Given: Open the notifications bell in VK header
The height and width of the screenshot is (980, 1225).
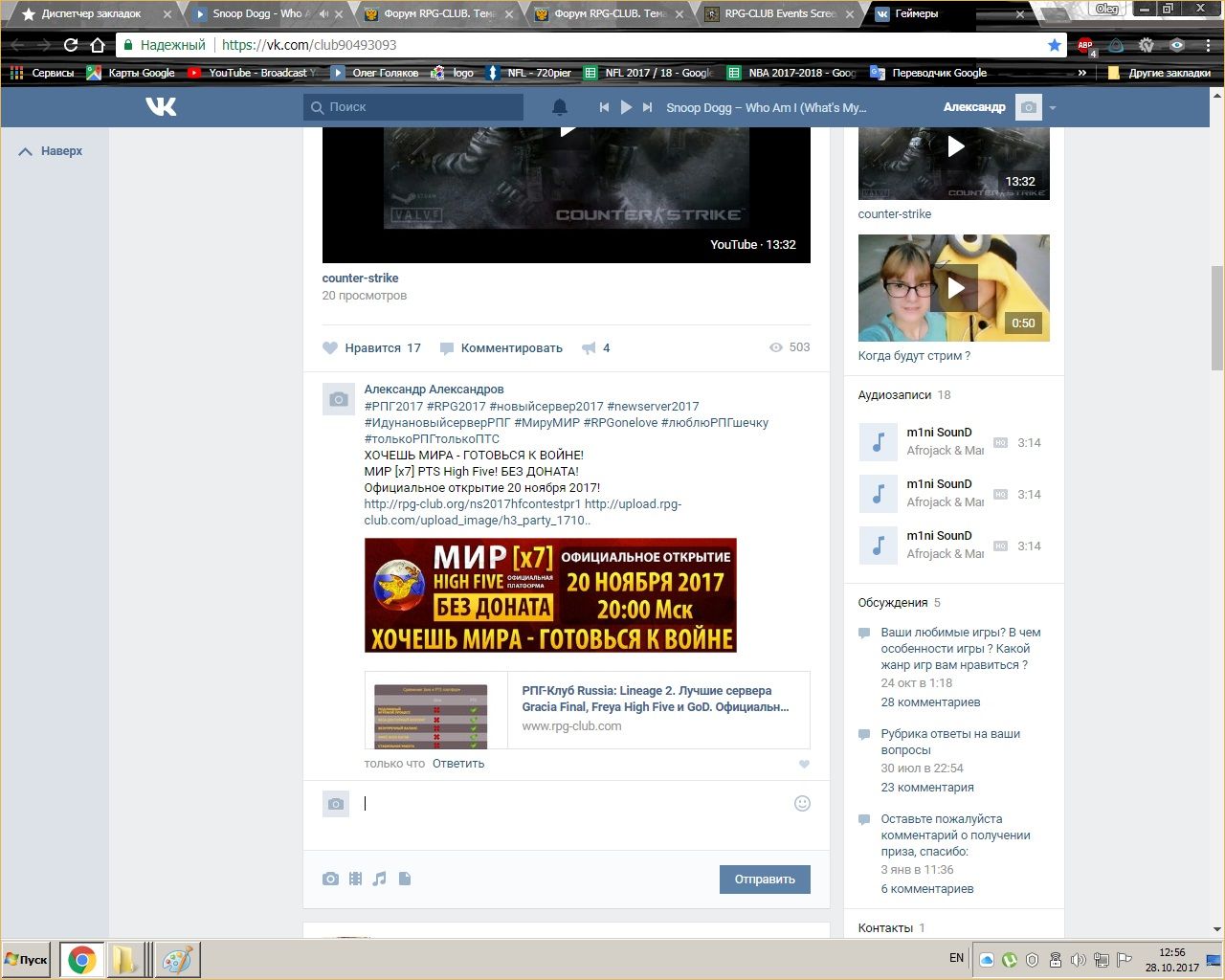Looking at the screenshot, I should click(x=560, y=107).
